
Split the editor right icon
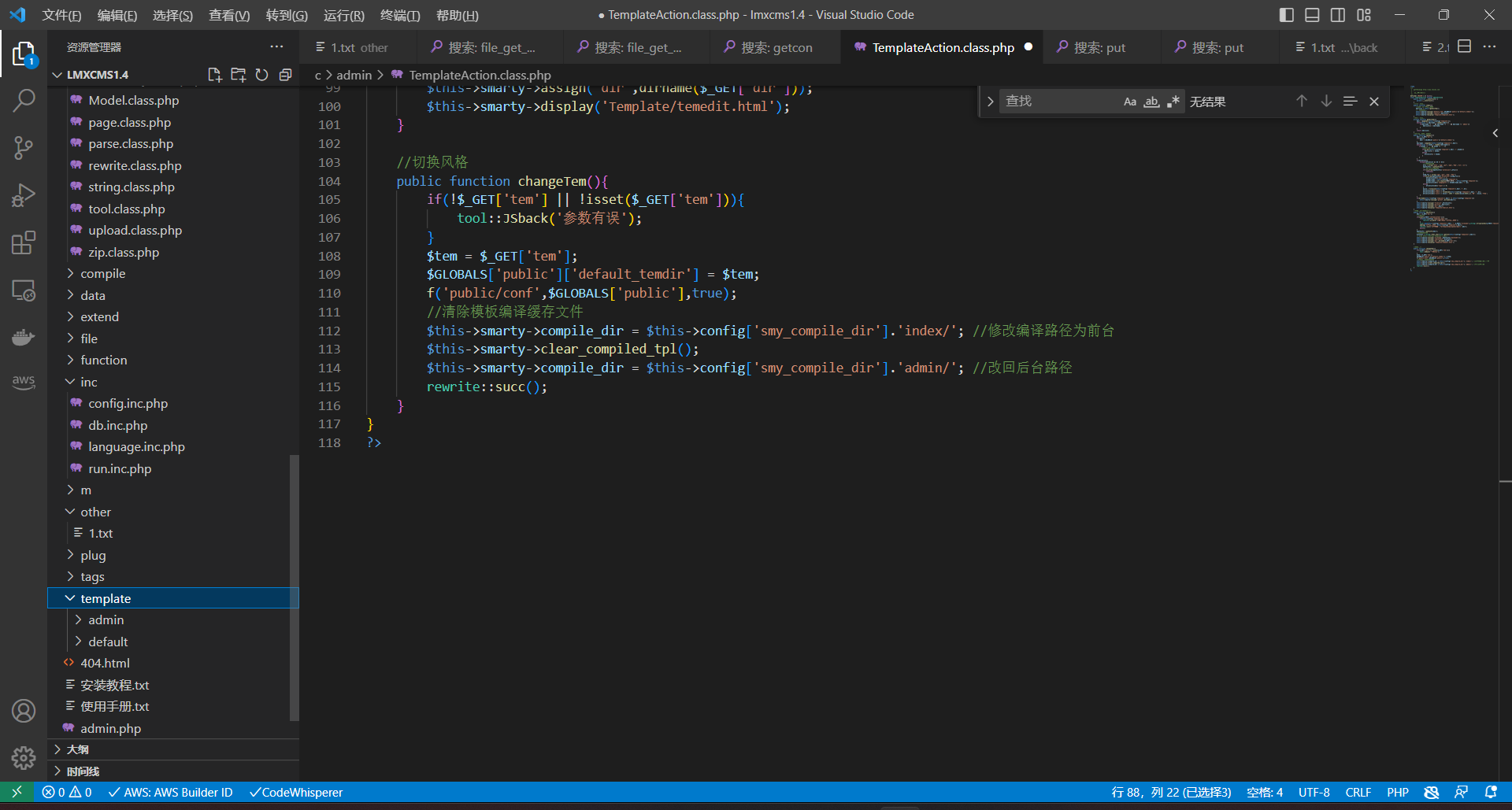click(1465, 46)
